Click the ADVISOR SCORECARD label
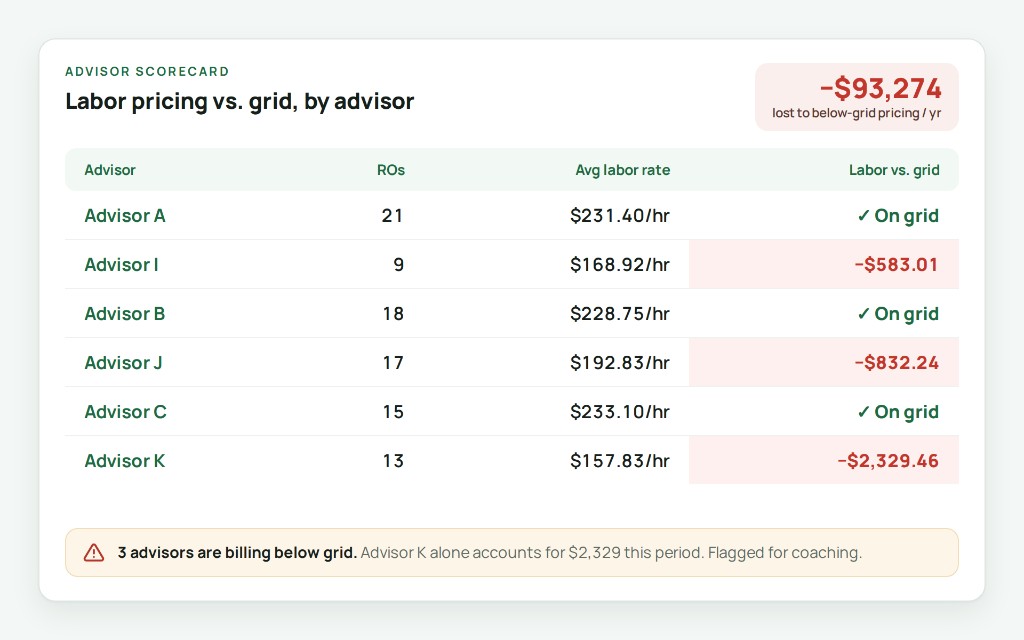The image size is (1024, 640). point(147,71)
